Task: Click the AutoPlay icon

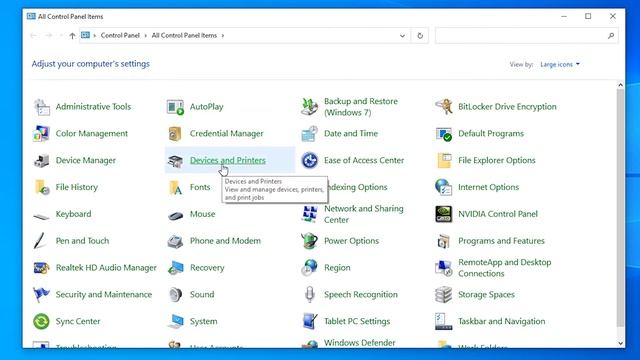Action: tap(176, 107)
